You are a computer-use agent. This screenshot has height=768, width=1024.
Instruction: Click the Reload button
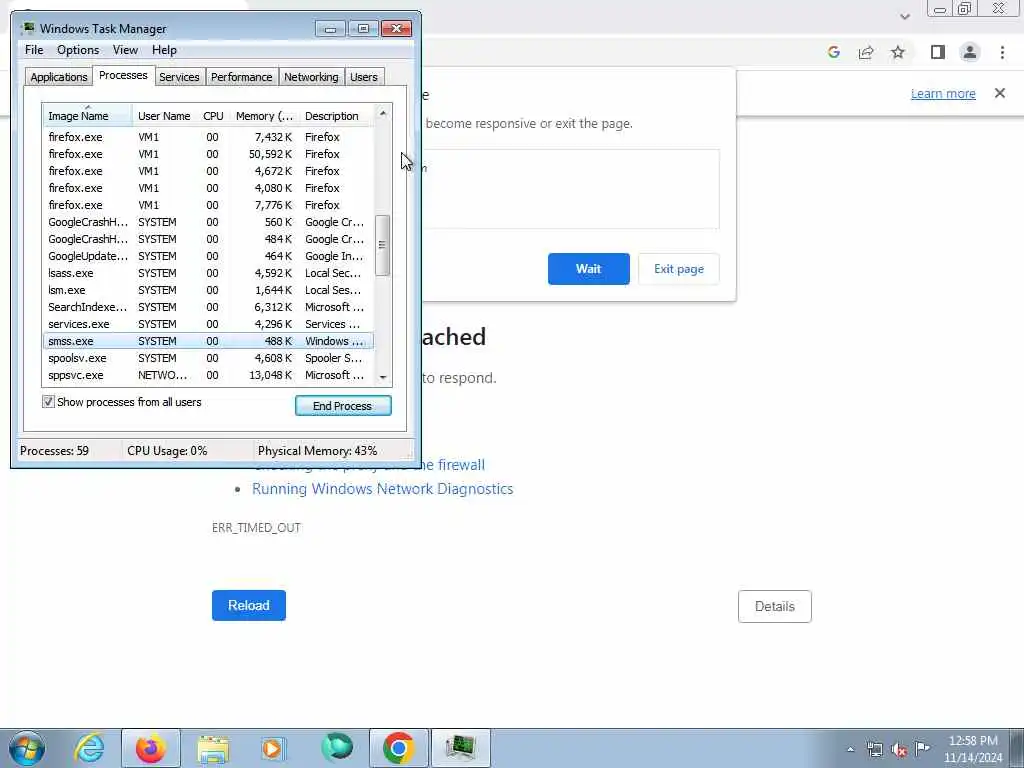249,605
